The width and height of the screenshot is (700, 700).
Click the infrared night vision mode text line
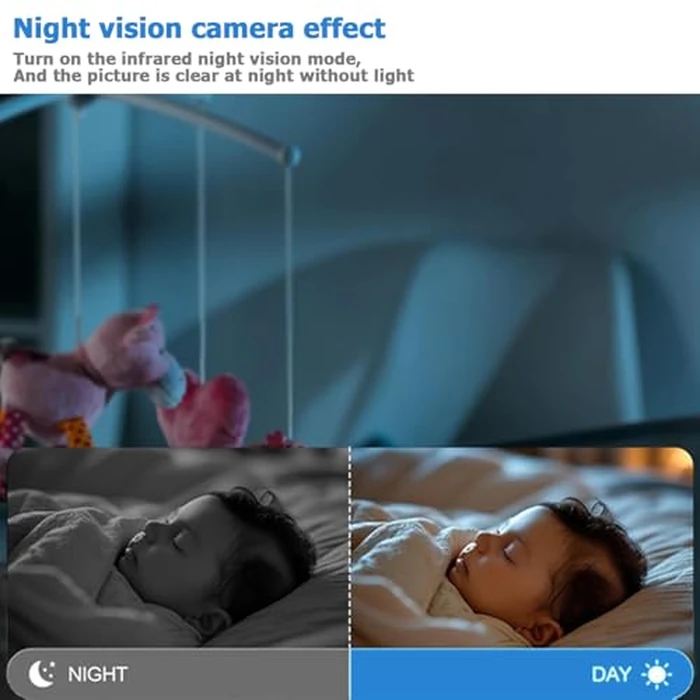(187, 58)
